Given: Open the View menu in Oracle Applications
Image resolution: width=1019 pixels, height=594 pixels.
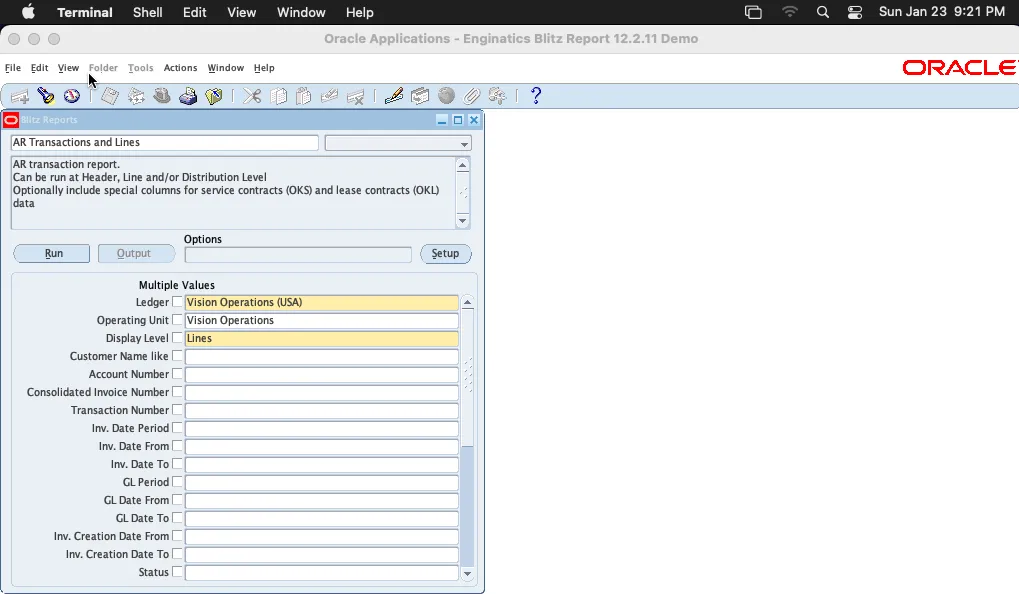Looking at the screenshot, I should tap(68, 68).
